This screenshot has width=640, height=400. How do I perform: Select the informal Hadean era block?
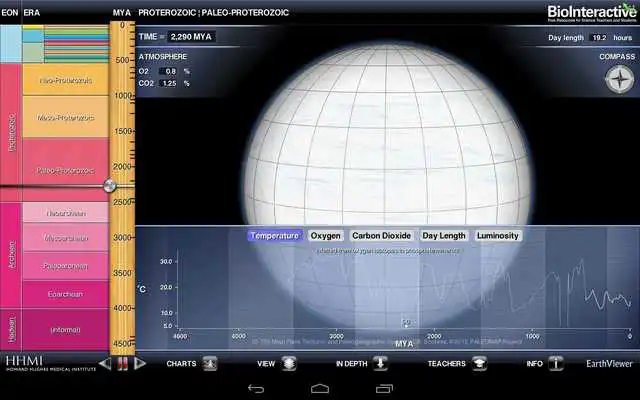click(65, 329)
